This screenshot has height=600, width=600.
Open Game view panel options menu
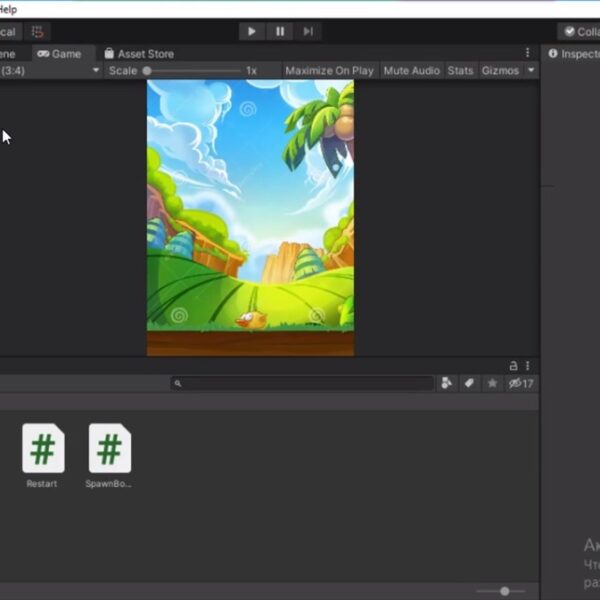[528, 52]
